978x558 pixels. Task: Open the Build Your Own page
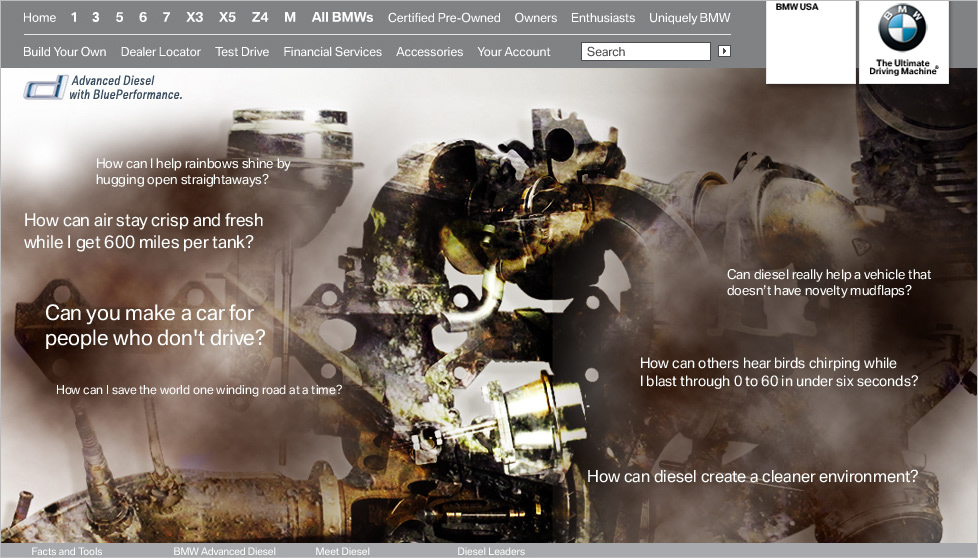(65, 52)
